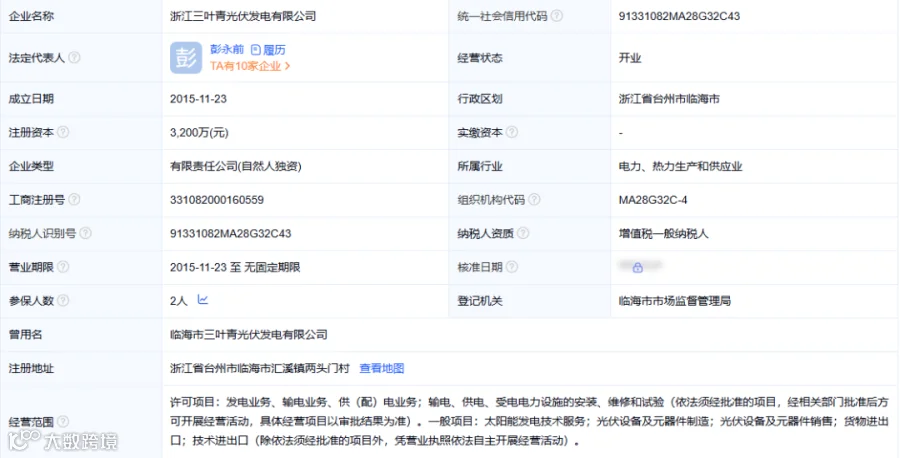The height and width of the screenshot is (458, 900).
Task: Select registration number 331082000160559
Action: coord(217,200)
